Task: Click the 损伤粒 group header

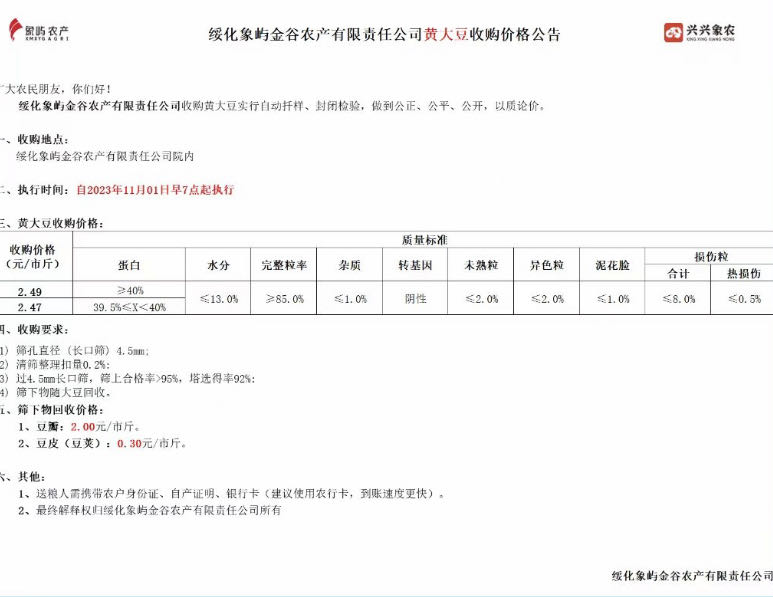Action: coord(711,256)
